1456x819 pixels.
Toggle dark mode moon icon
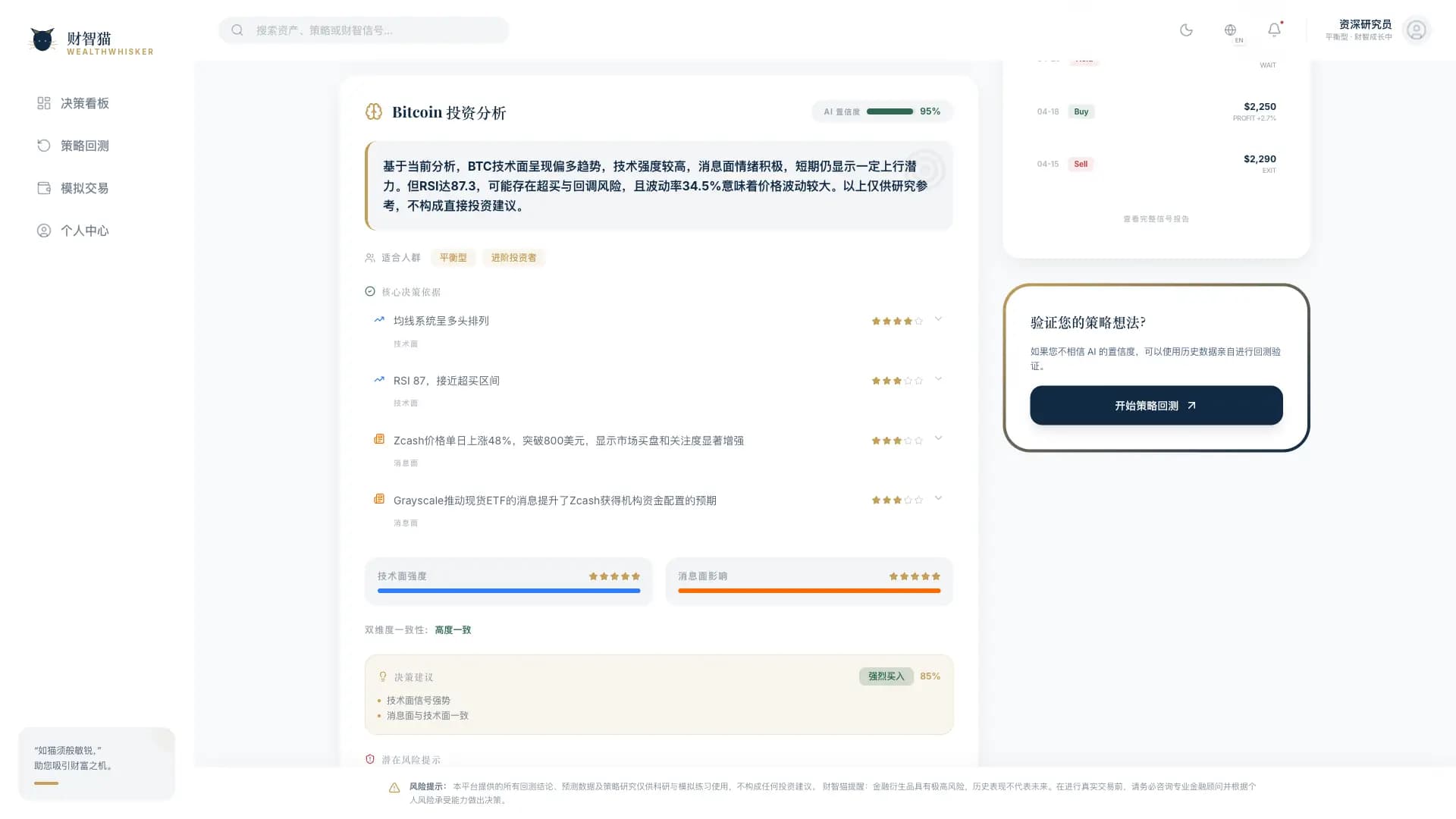click(x=1187, y=30)
